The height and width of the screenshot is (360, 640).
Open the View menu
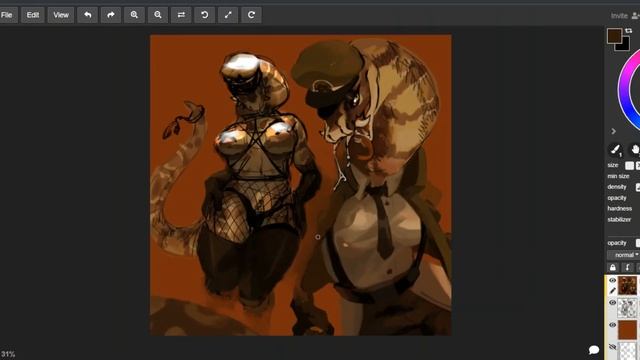pos(61,15)
